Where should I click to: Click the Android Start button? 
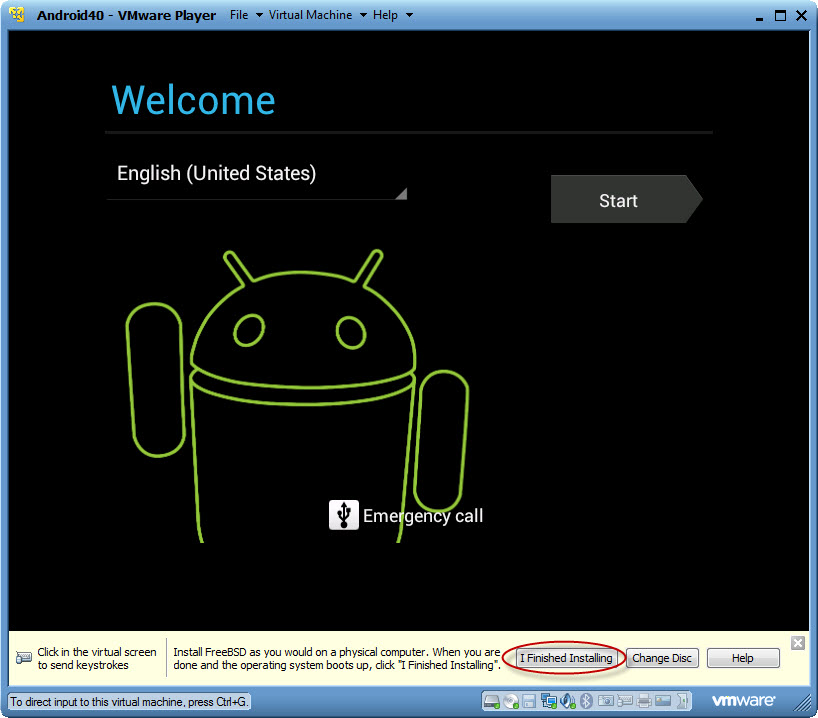(627, 199)
